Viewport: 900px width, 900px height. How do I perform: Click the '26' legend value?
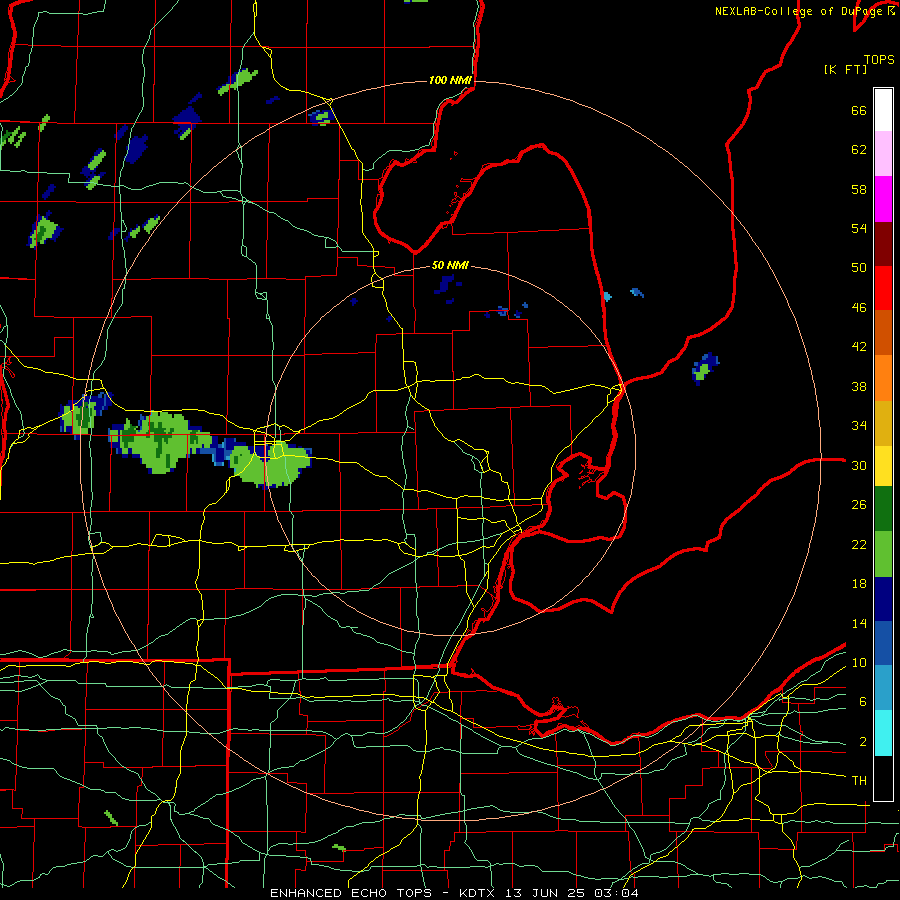coord(859,505)
